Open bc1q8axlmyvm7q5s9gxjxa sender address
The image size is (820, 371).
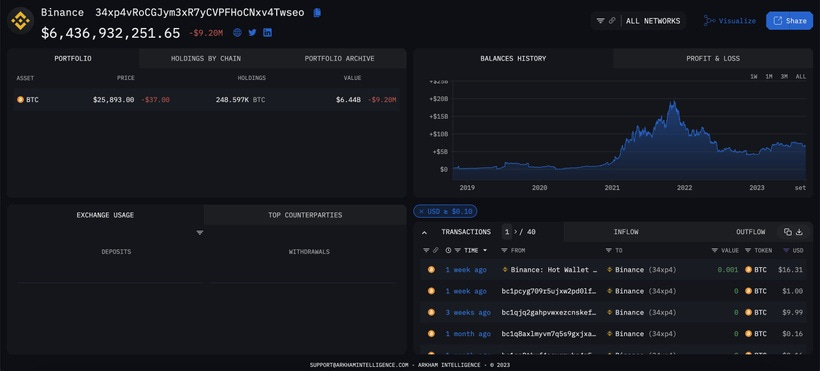click(x=549, y=334)
